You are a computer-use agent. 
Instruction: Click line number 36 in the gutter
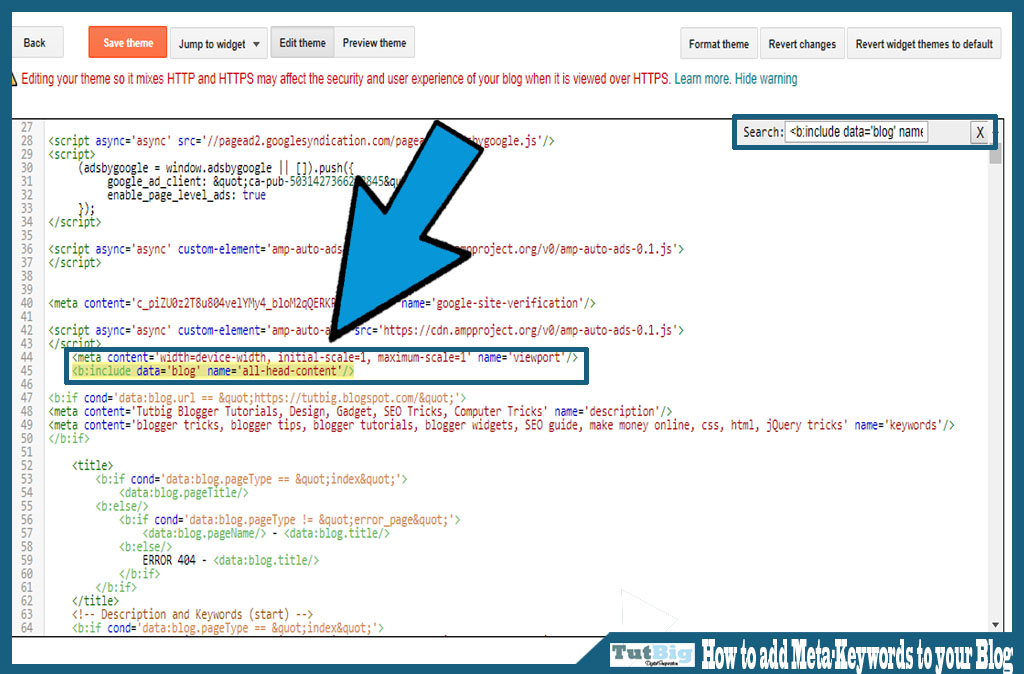coord(27,249)
